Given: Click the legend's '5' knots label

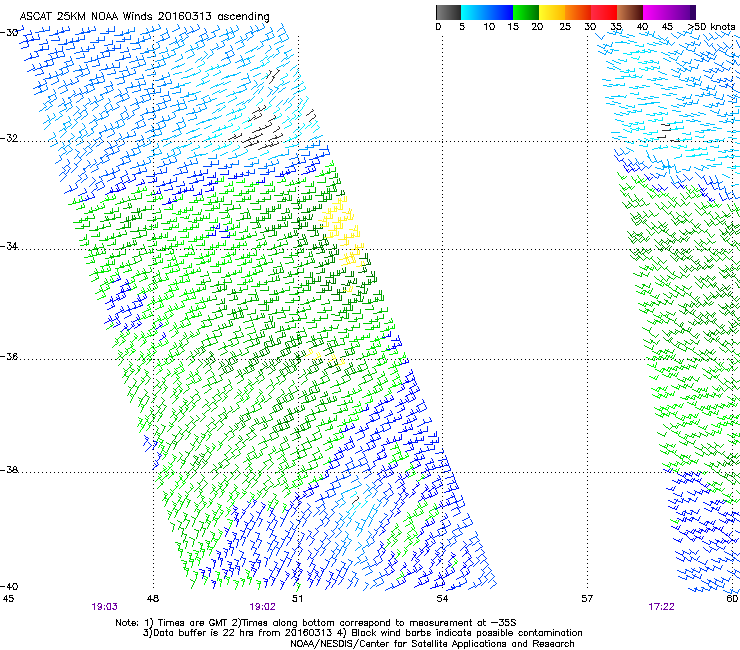Looking at the screenshot, I should point(462,27).
